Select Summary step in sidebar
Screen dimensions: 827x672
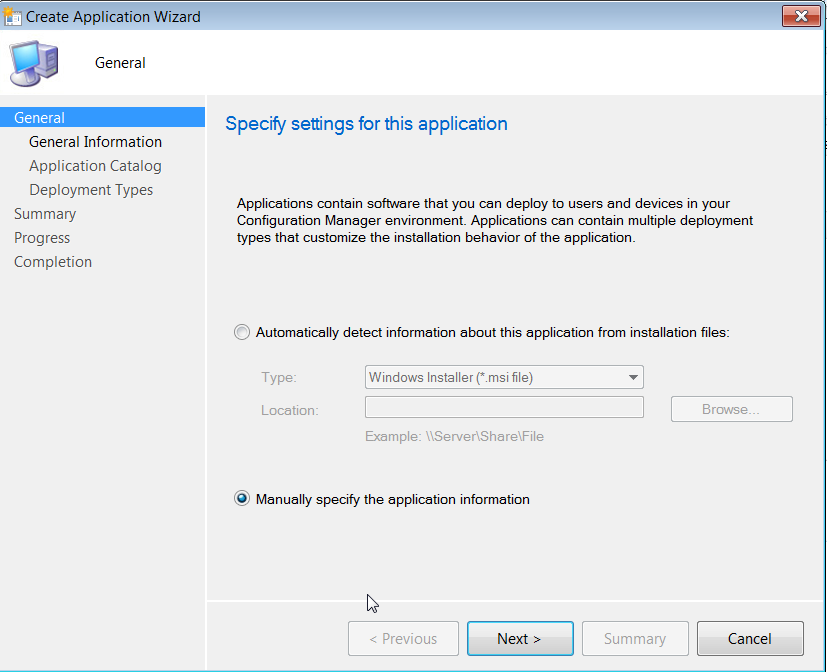click(x=45, y=214)
